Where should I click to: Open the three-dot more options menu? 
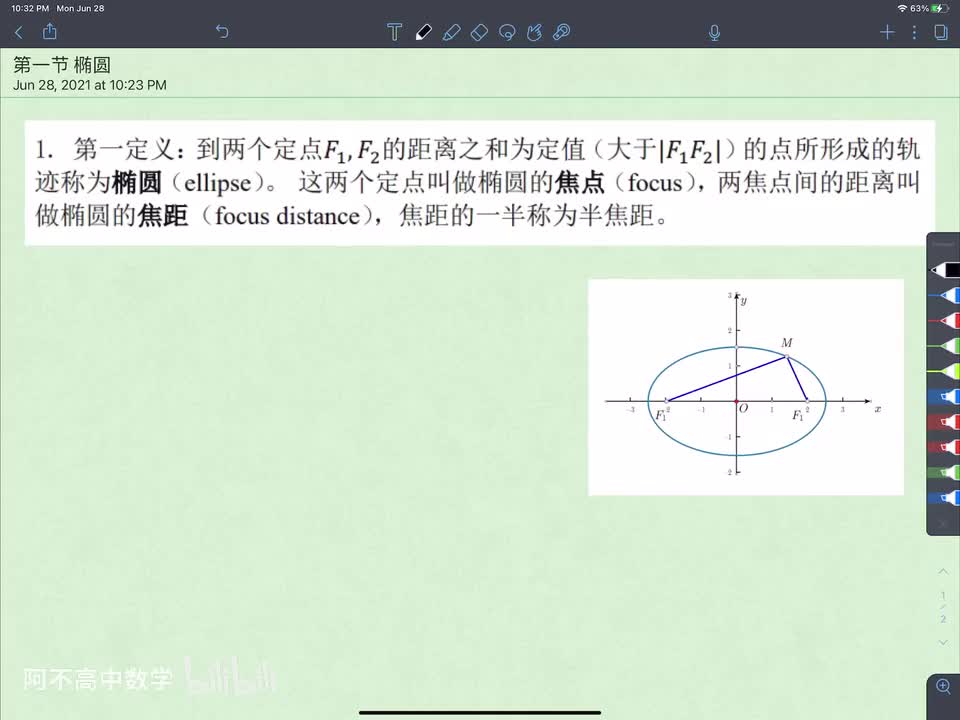914,32
